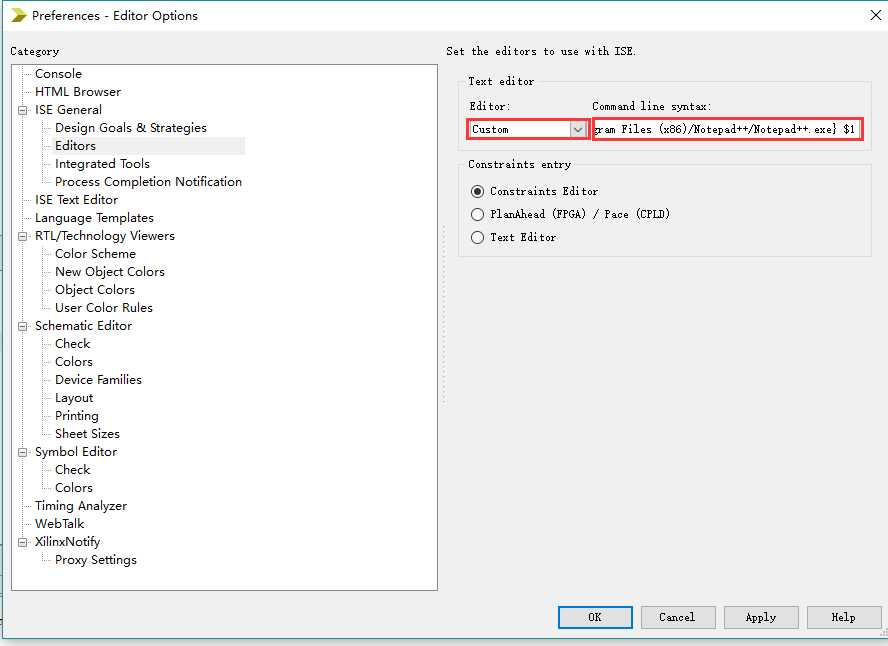
Task: Click the Xilinx ISE title bar icon
Action: pyautogui.click(x=19, y=15)
